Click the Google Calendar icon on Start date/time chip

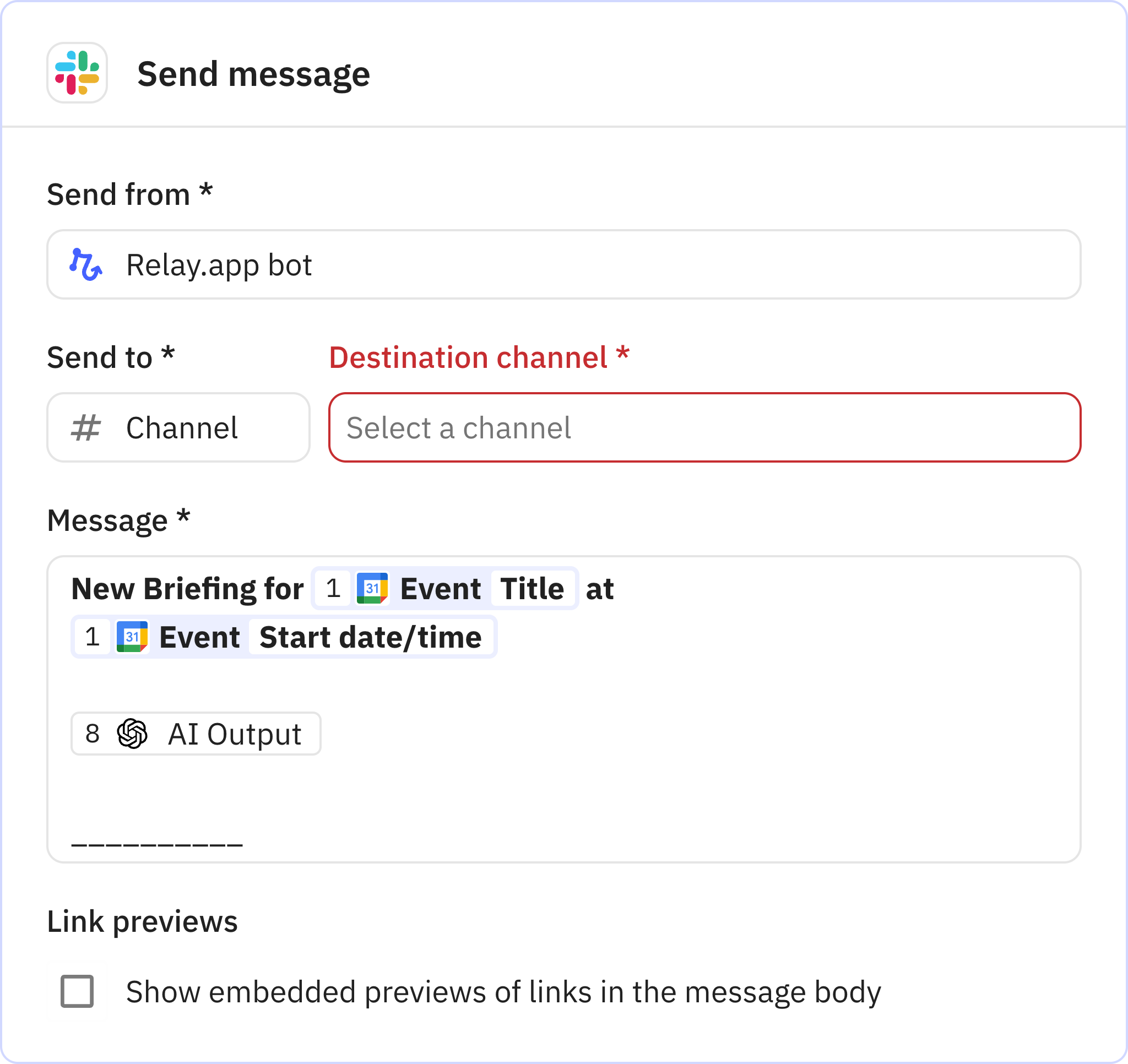coord(132,637)
